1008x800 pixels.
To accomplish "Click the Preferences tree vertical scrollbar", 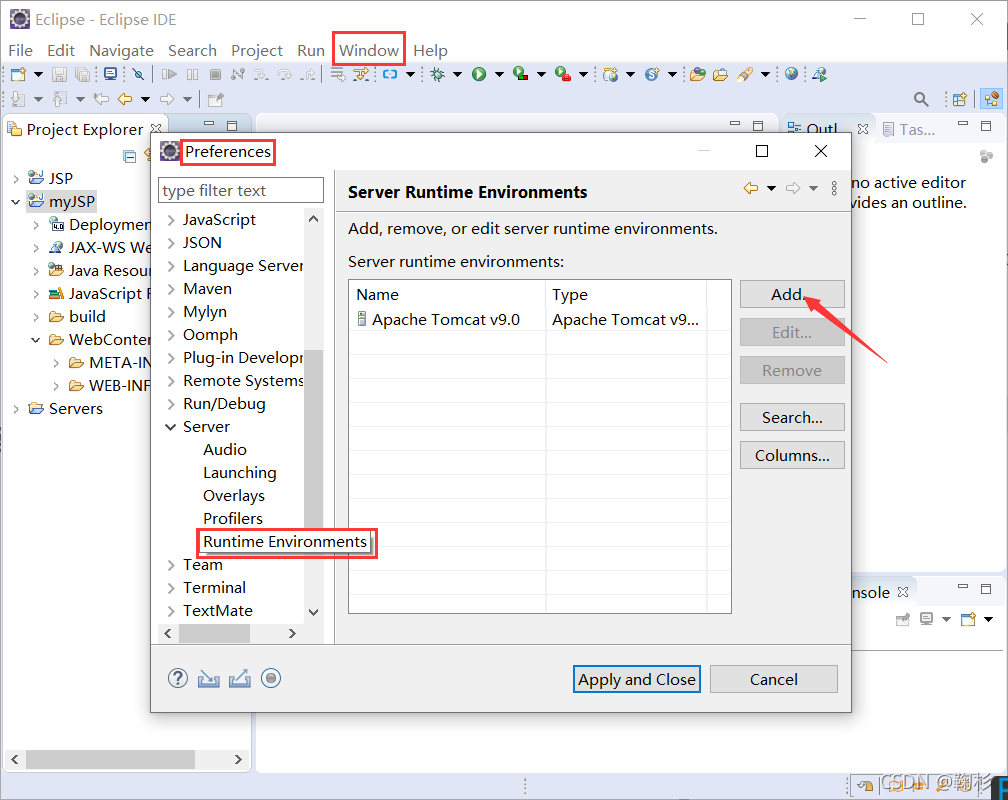I will click(x=313, y=437).
